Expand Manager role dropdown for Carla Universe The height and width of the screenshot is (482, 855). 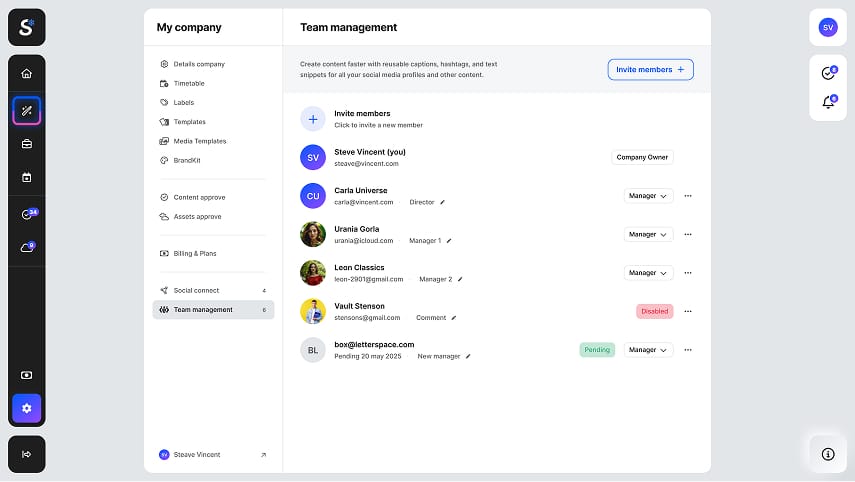pyautogui.click(x=648, y=196)
